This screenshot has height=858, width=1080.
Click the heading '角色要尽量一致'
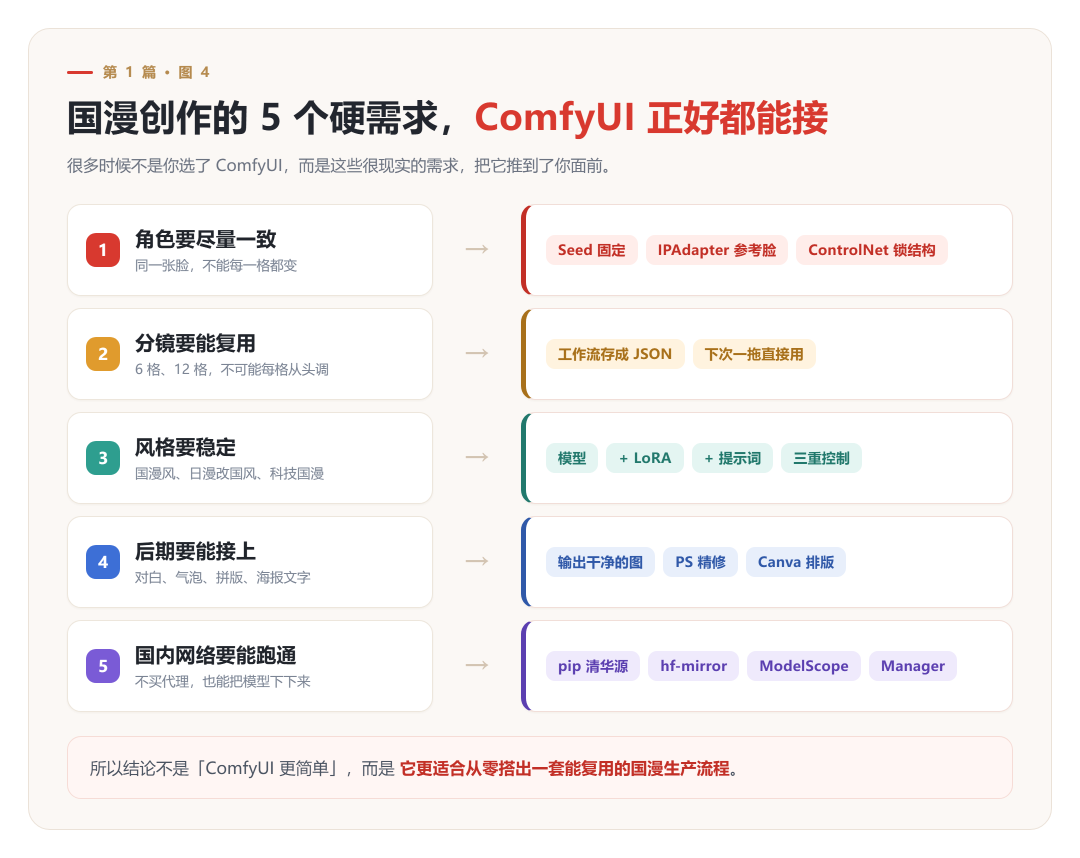[x=205, y=239]
